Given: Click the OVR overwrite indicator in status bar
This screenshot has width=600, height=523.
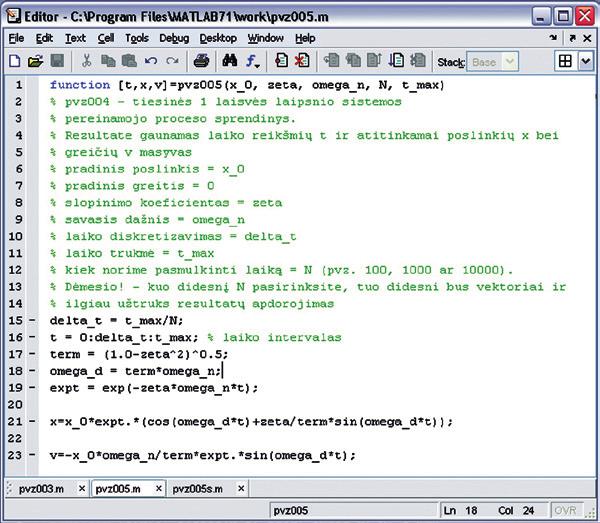Looking at the screenshot, I should (x=565, y=510).
